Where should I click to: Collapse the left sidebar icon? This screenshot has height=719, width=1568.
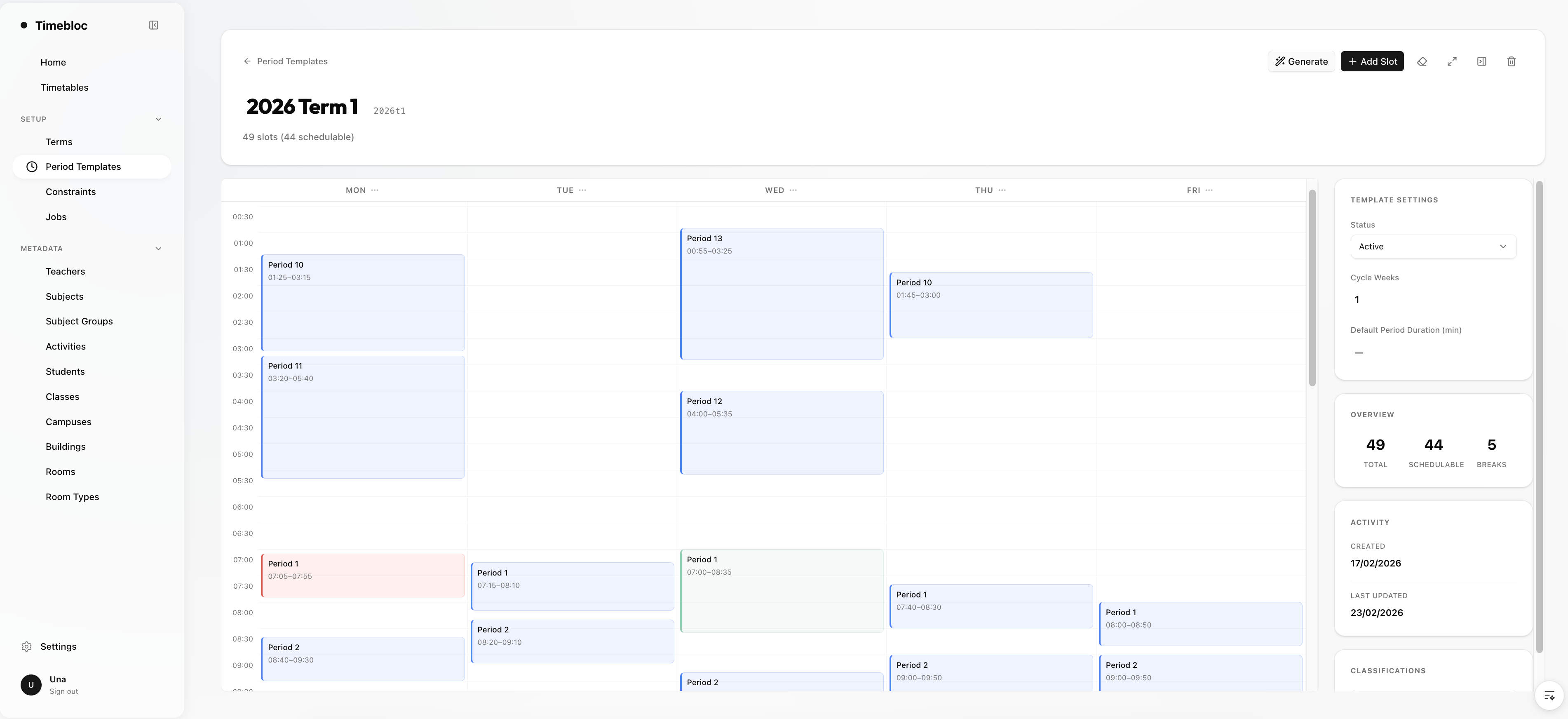click(153, 25)
